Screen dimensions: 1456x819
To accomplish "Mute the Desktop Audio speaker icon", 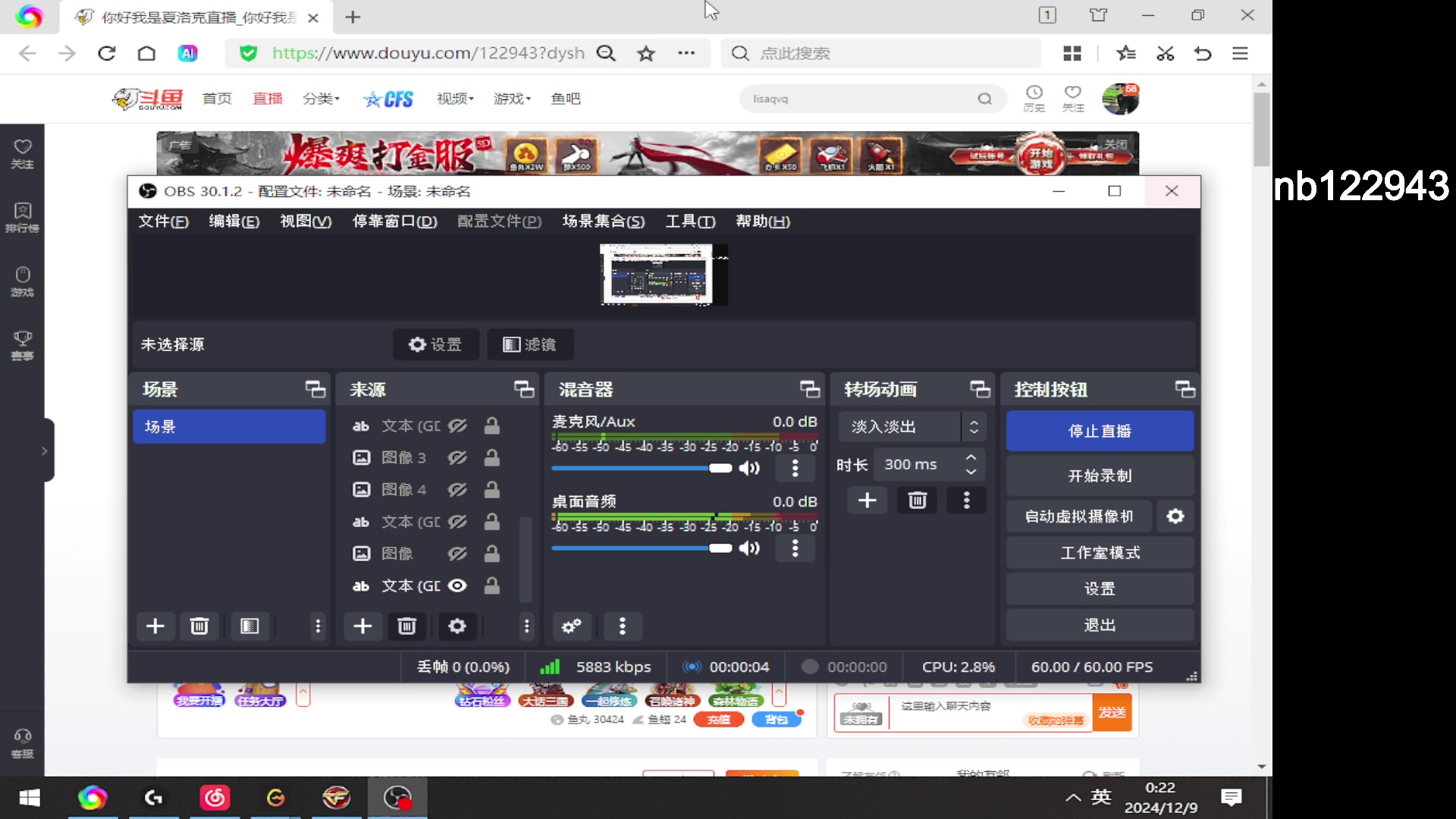I will (749, 548).
